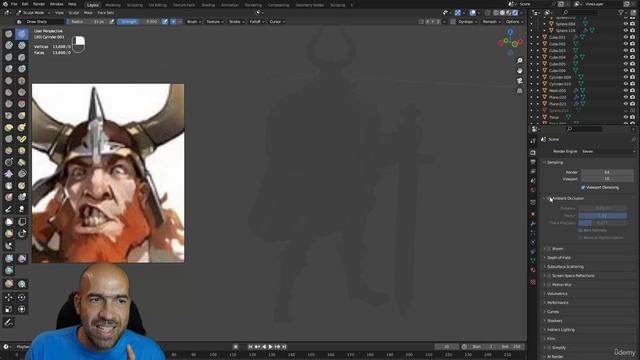This screenshot has width=640, height=360.
Task: Select the Annotate pencil tool
Action: (x=9, y=322)
